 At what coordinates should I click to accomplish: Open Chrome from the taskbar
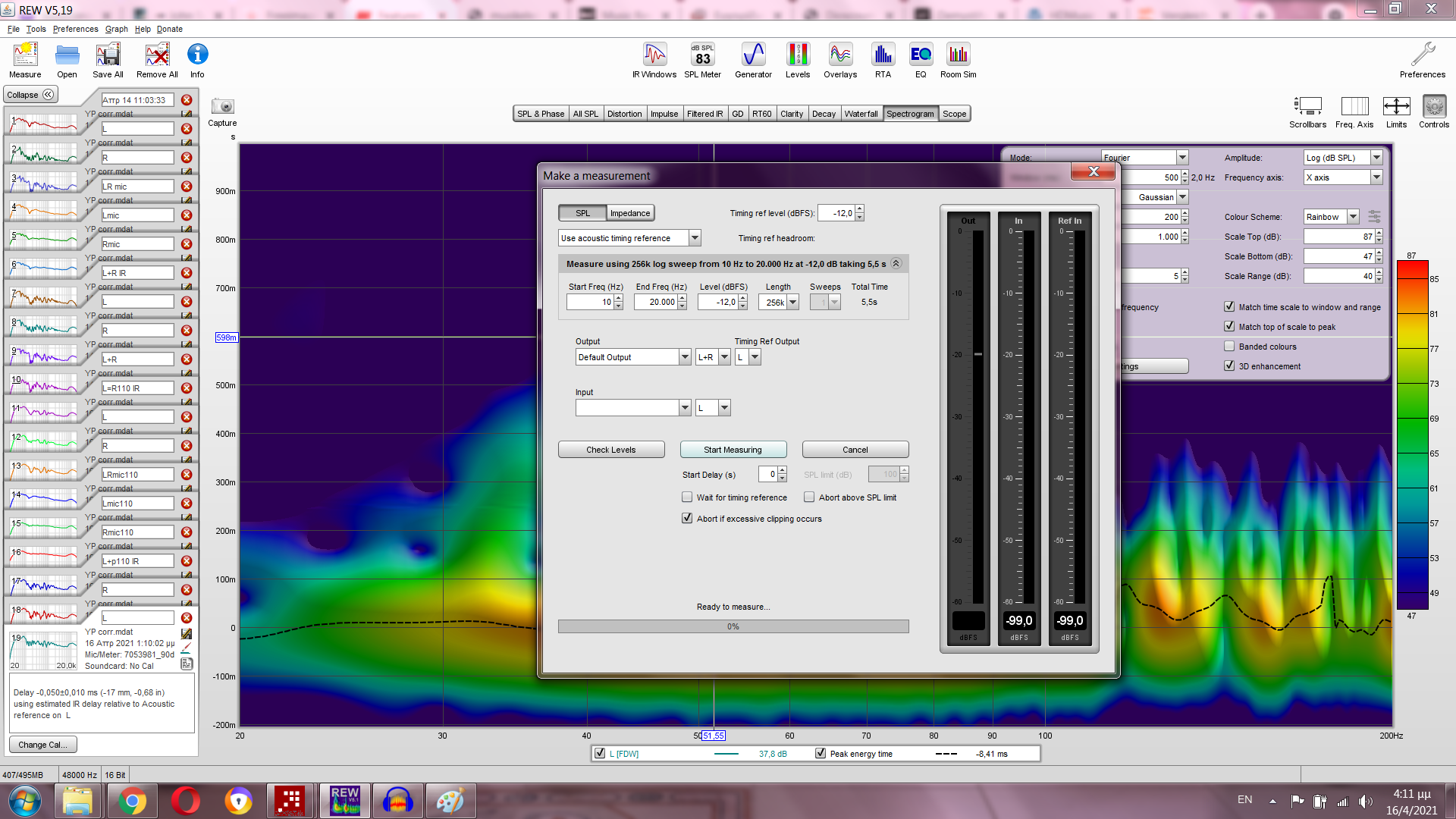point(132,801)
